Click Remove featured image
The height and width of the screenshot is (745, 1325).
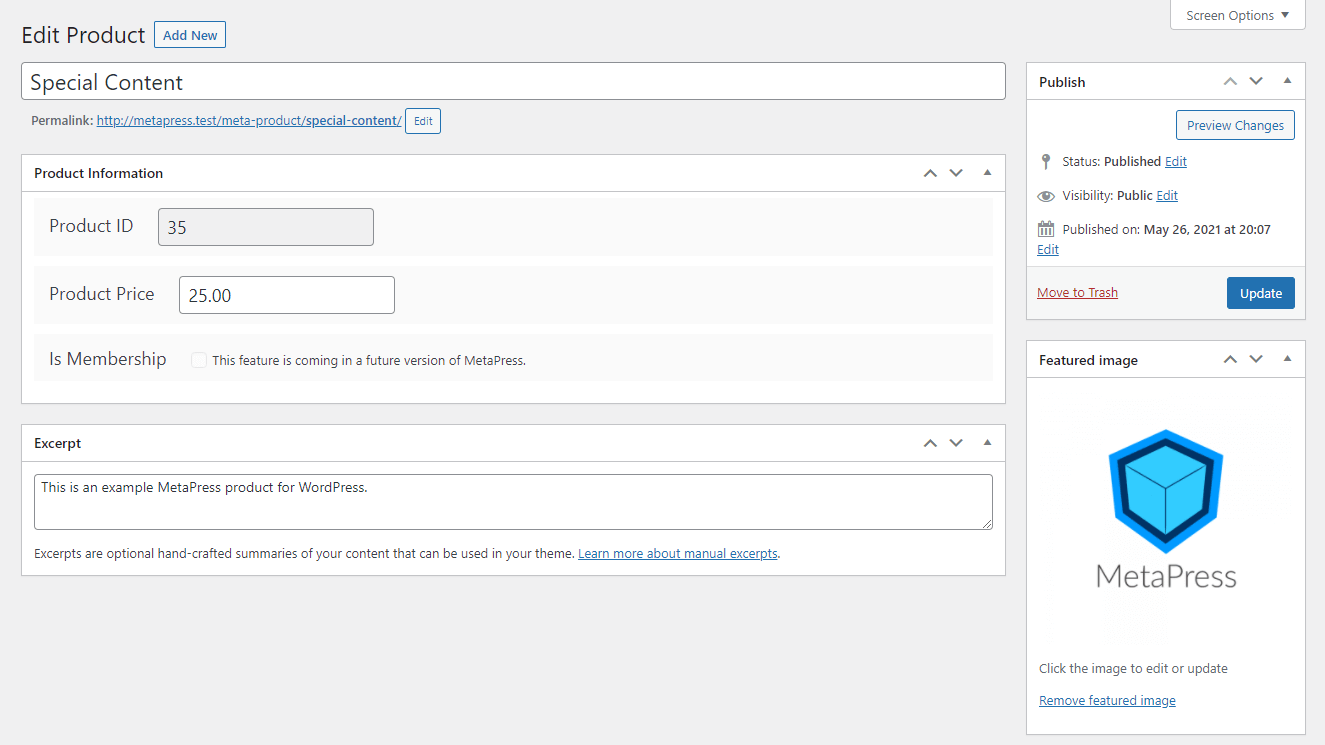[1106, 700]
